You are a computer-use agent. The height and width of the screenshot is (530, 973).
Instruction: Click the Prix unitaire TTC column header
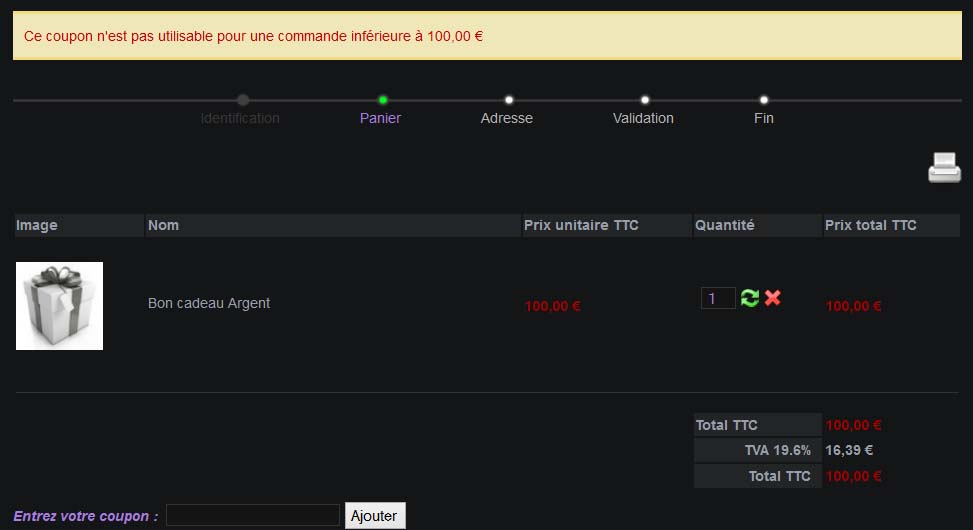(607, 225)
